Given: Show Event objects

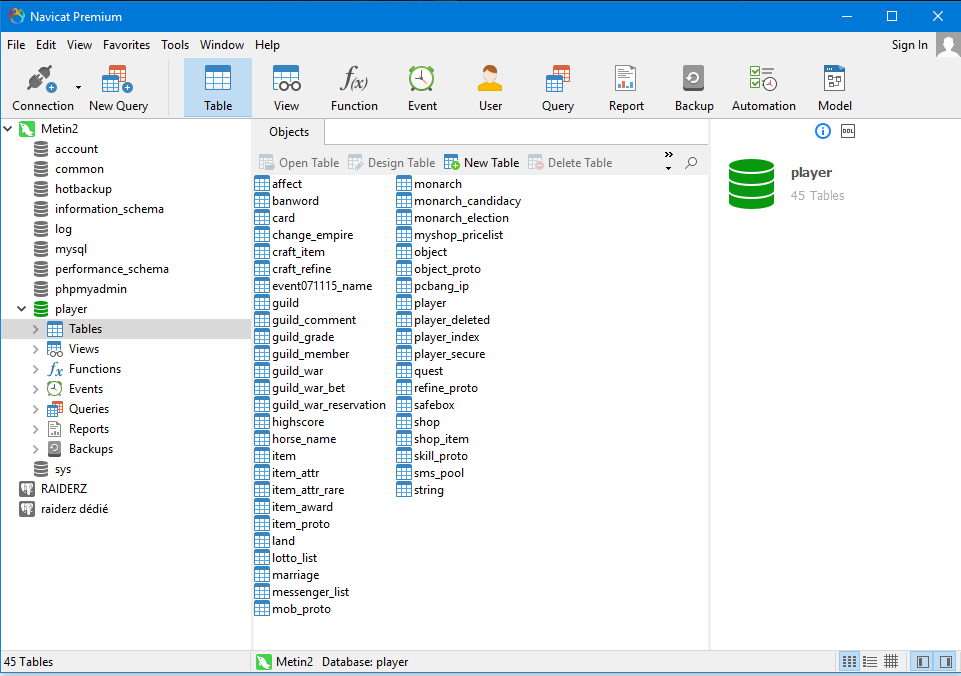Looking at the screenshot, I should point(422,88).
